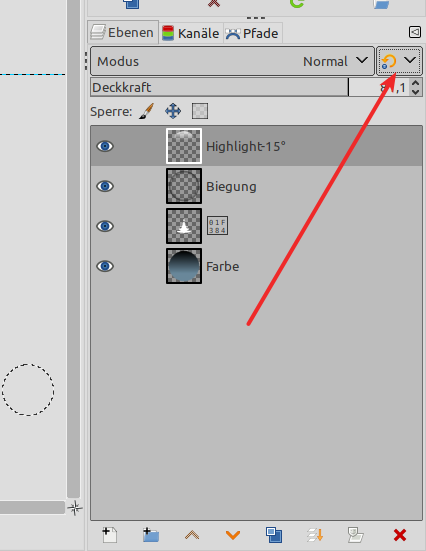
Task: Click the Modus label
Action: (118, 61)
